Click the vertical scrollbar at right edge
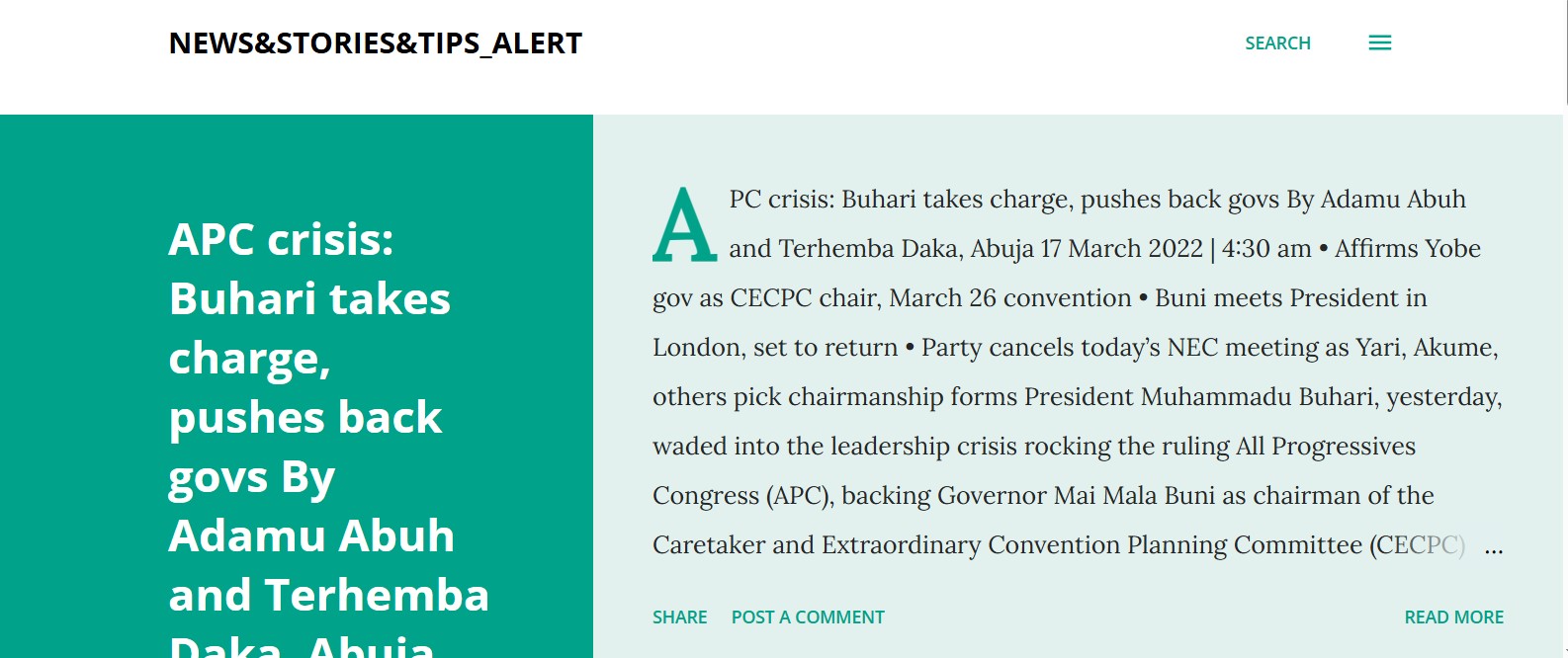 coord(1565,296)
